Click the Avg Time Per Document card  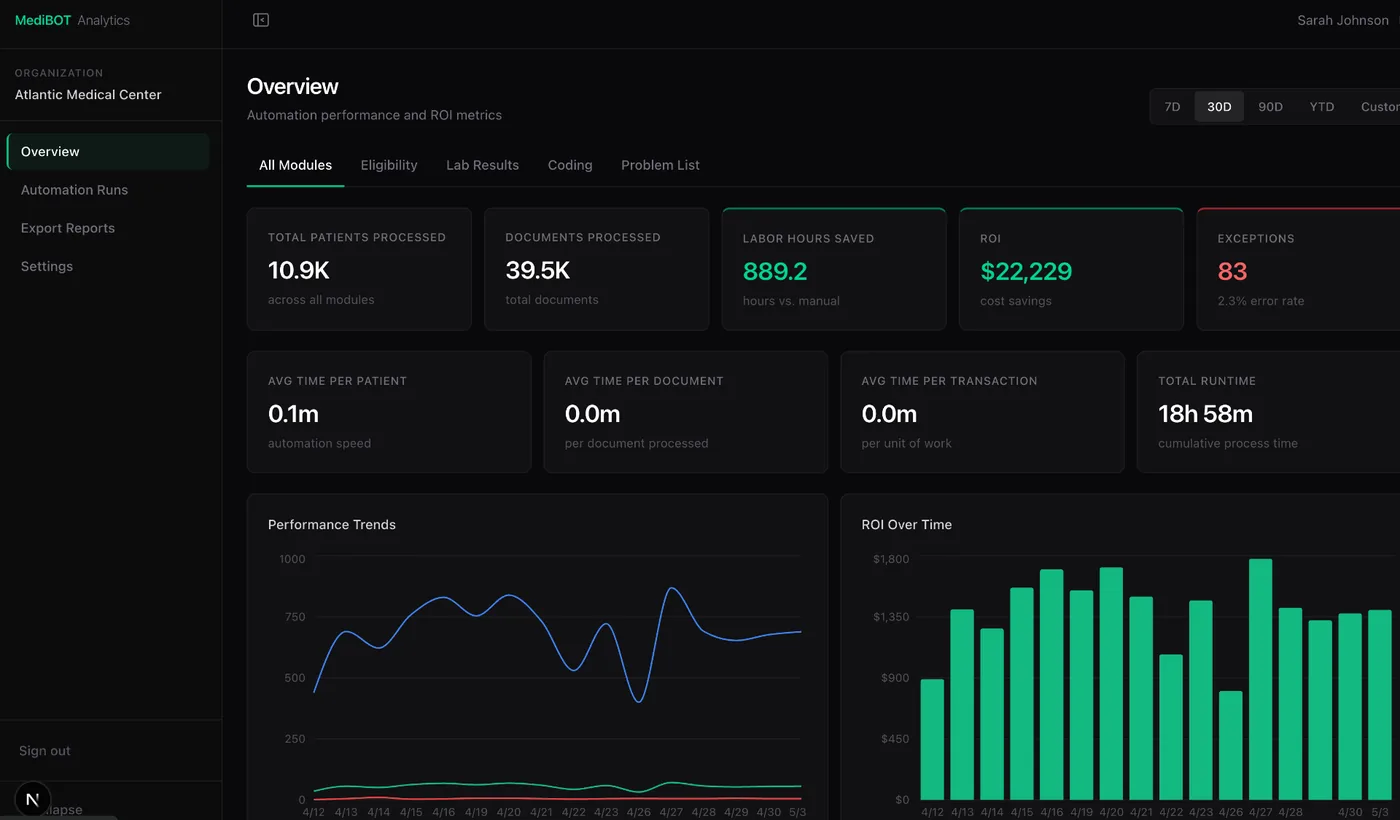click(x=686, y=412)
